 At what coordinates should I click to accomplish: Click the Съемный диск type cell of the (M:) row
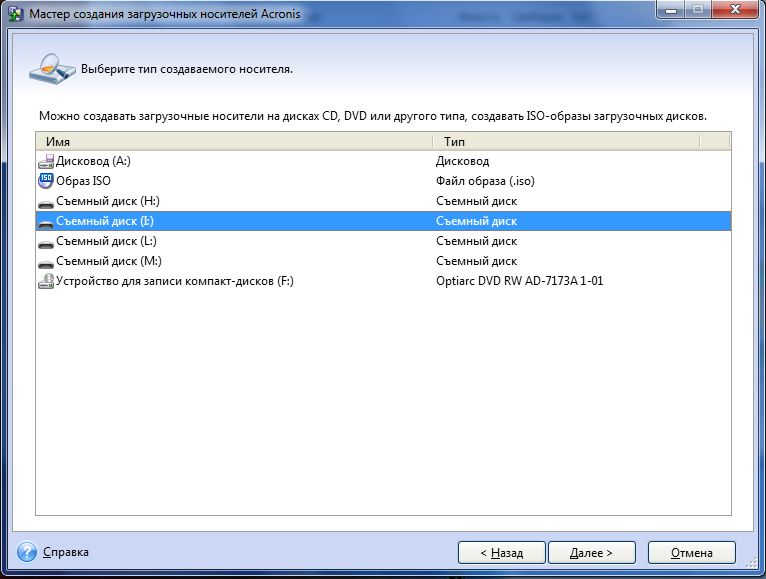click(476, 261)
